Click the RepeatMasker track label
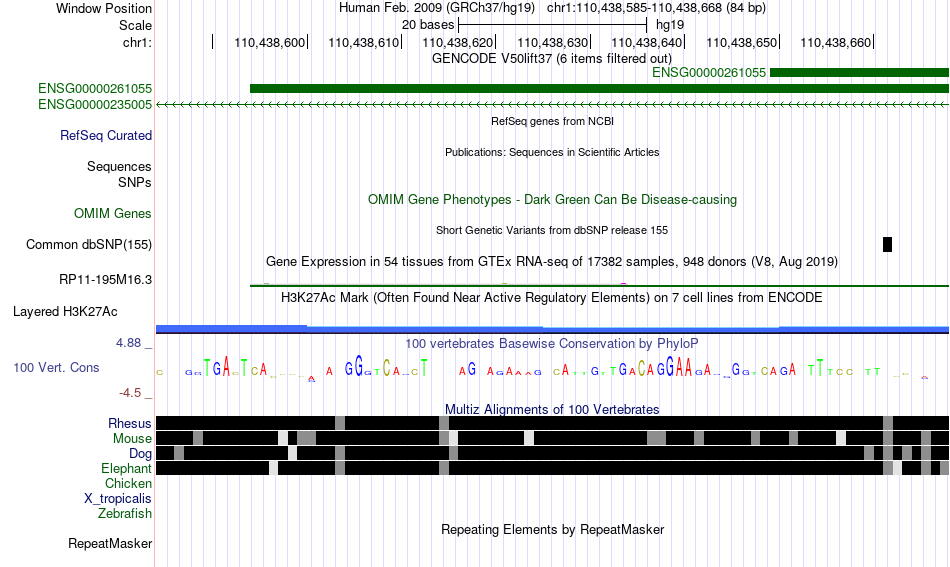Viewport: 950px width, 567px height. tap(110, 543)
